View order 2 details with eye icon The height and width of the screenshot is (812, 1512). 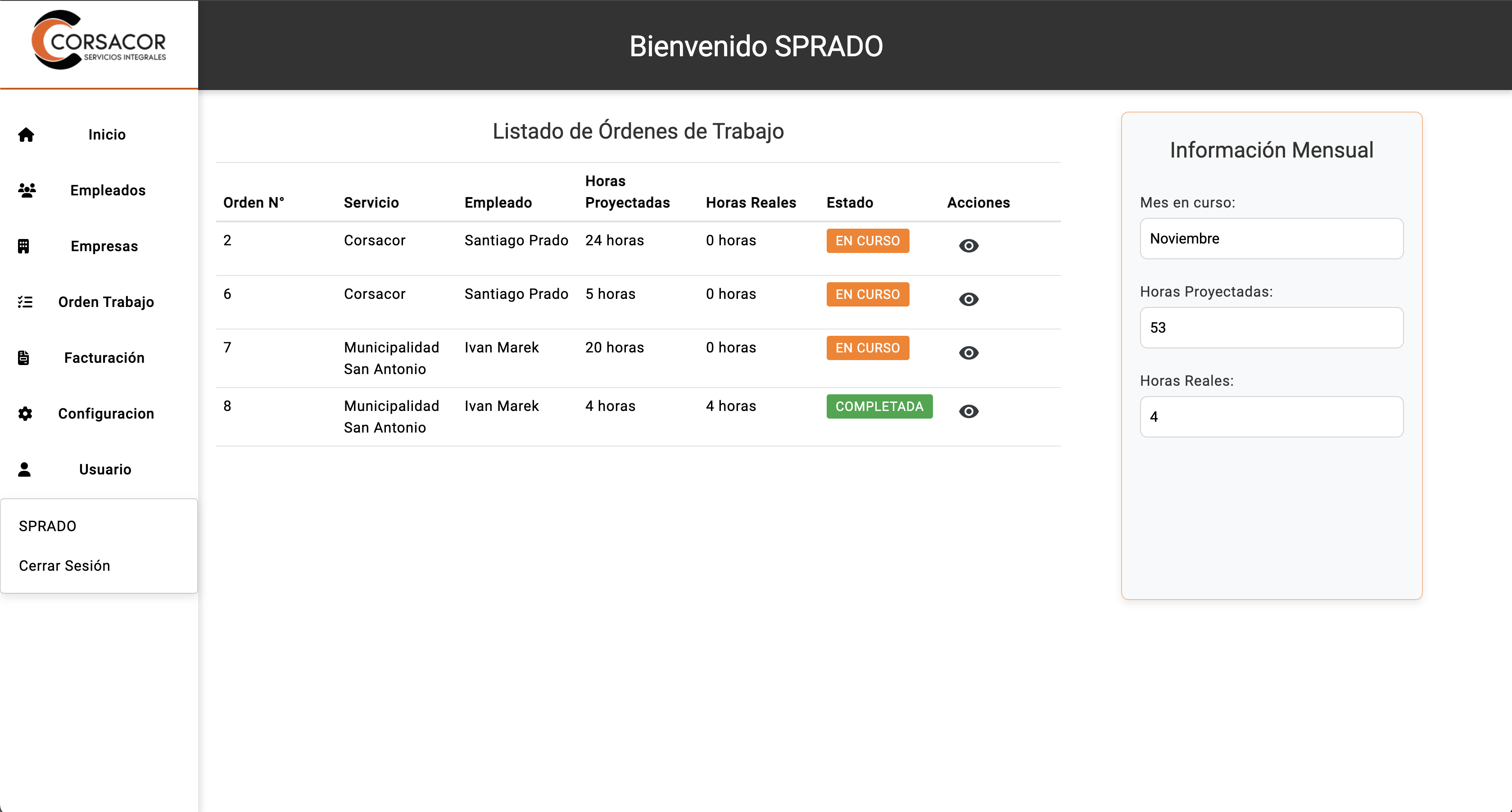tap(969, 246)
